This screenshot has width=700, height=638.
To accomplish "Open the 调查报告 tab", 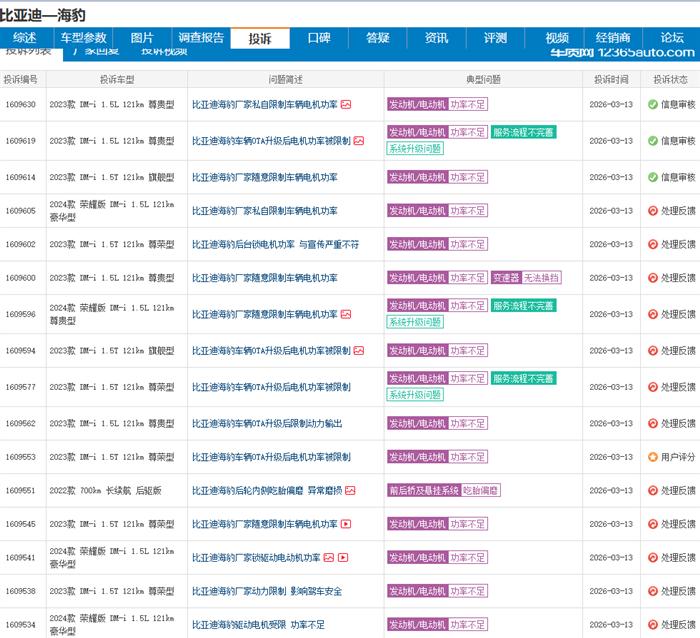I will 202,38.
